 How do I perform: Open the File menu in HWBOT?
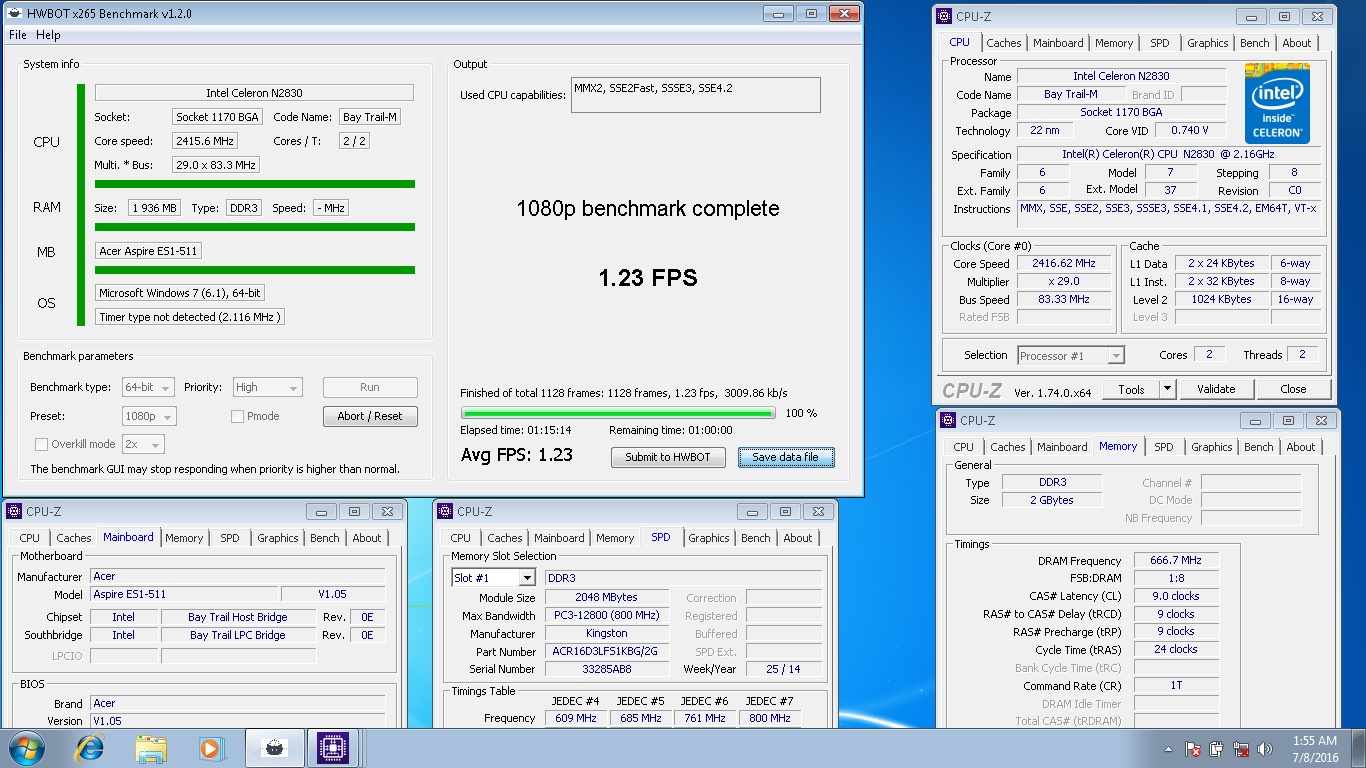pyautogui.click(x=18, y=35)
